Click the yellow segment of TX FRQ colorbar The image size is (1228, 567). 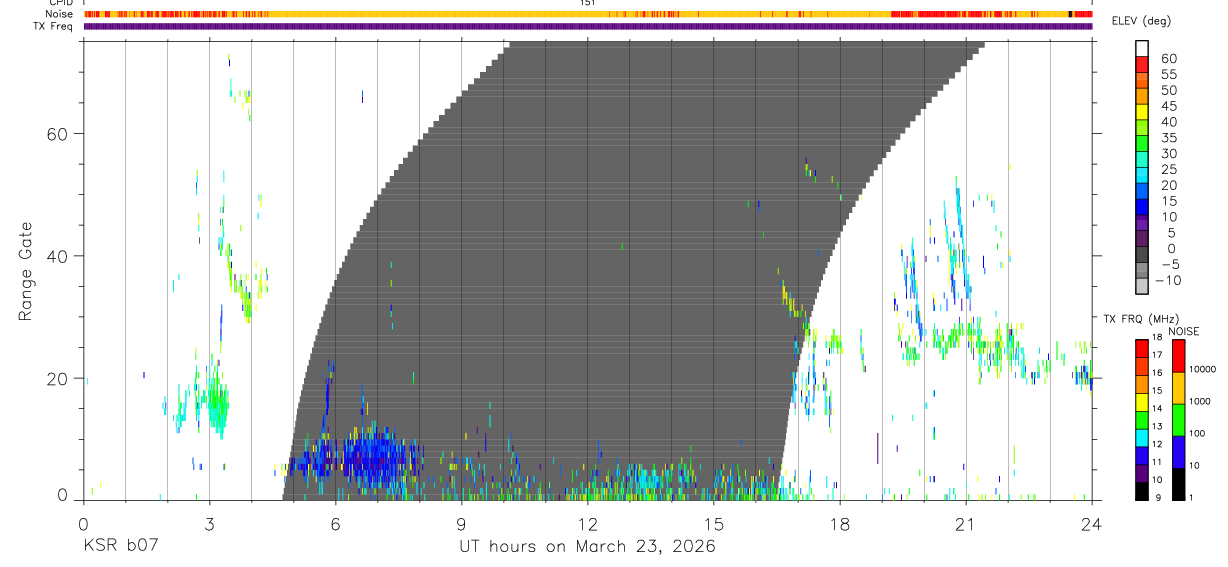coord(1142,402)
